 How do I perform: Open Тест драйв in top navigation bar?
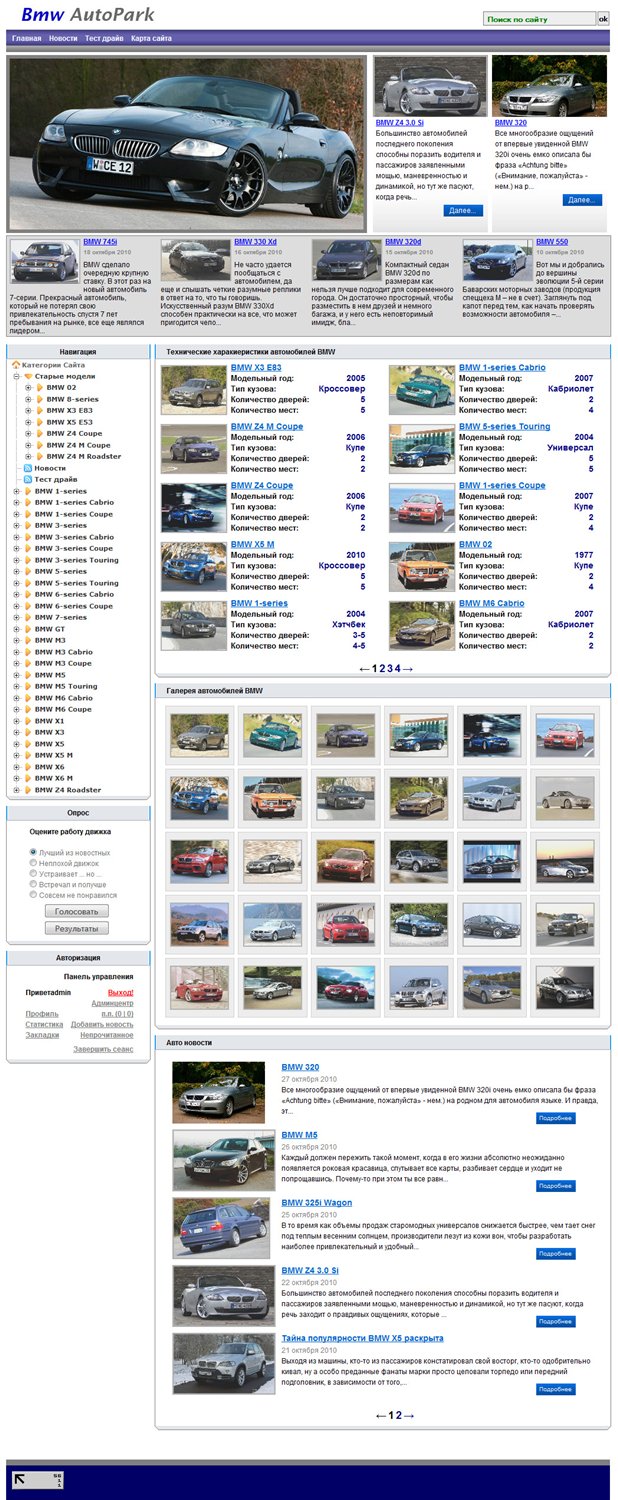(x=104, y=38)
